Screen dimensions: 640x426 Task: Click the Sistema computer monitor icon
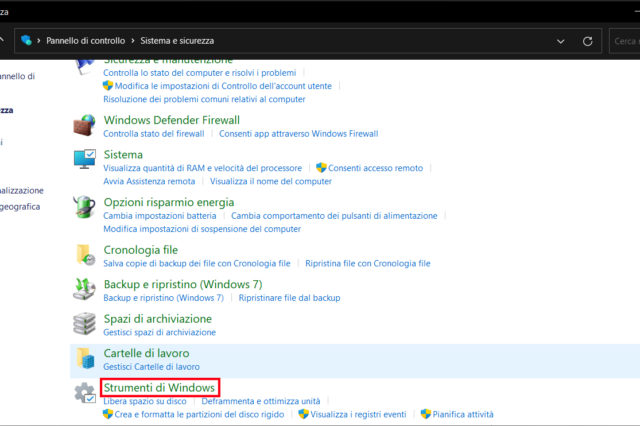85,160
